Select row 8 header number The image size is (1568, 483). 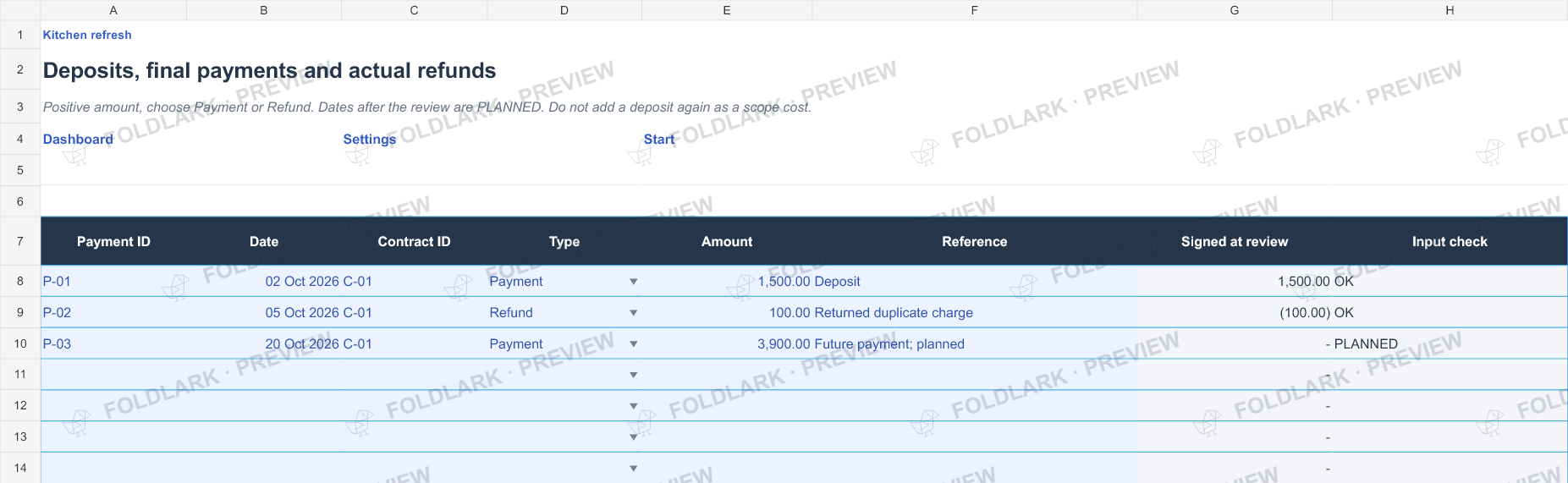tap(20, 281)
